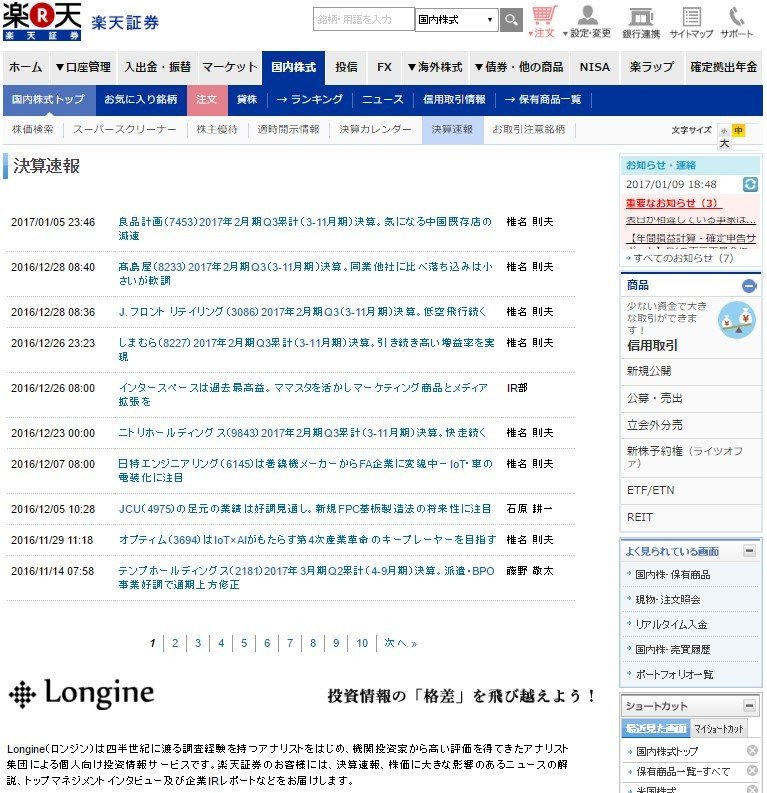
Task: Open the 注文 shopping cart icon
Action: tap(544, 21)
